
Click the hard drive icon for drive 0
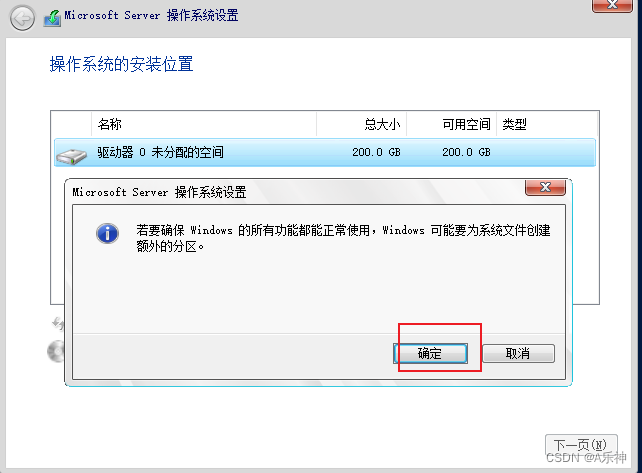click(x=72, y=156)
